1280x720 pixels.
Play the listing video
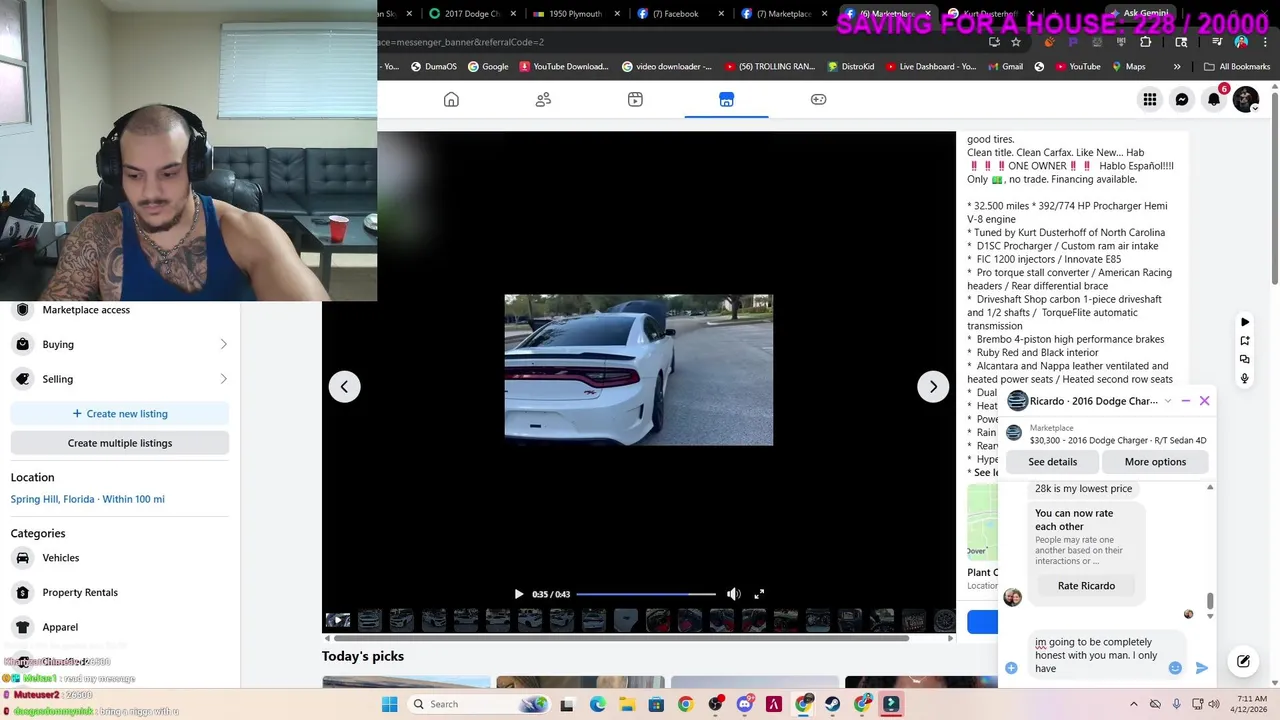point(518,594)
